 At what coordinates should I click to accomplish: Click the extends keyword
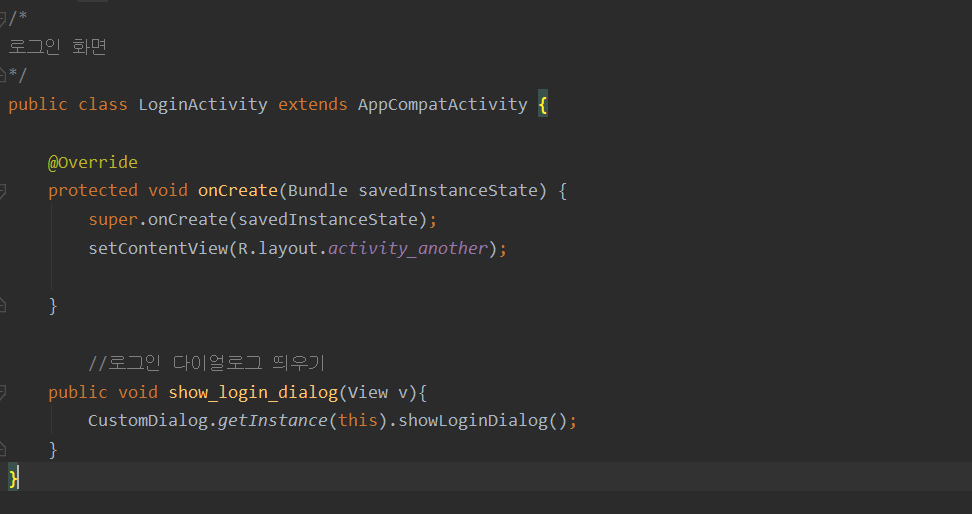(x=312, y=104)
